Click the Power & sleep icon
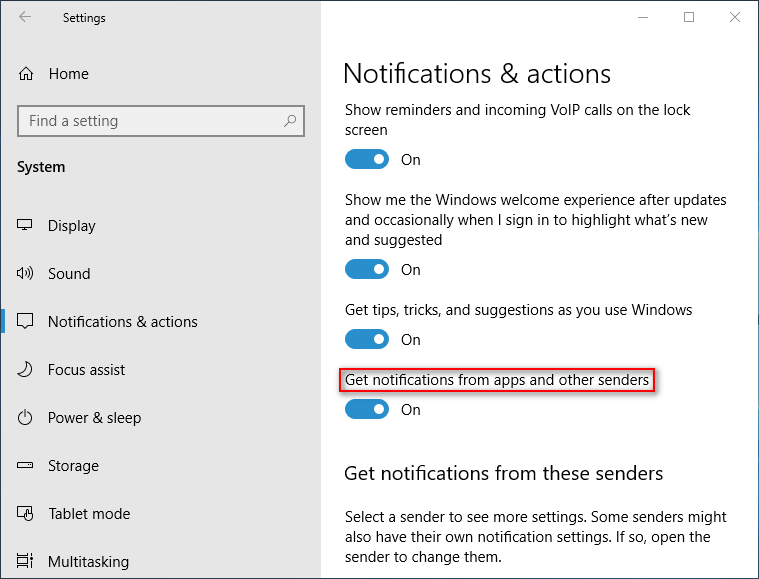The image size is (759, 579). (26, 418)
